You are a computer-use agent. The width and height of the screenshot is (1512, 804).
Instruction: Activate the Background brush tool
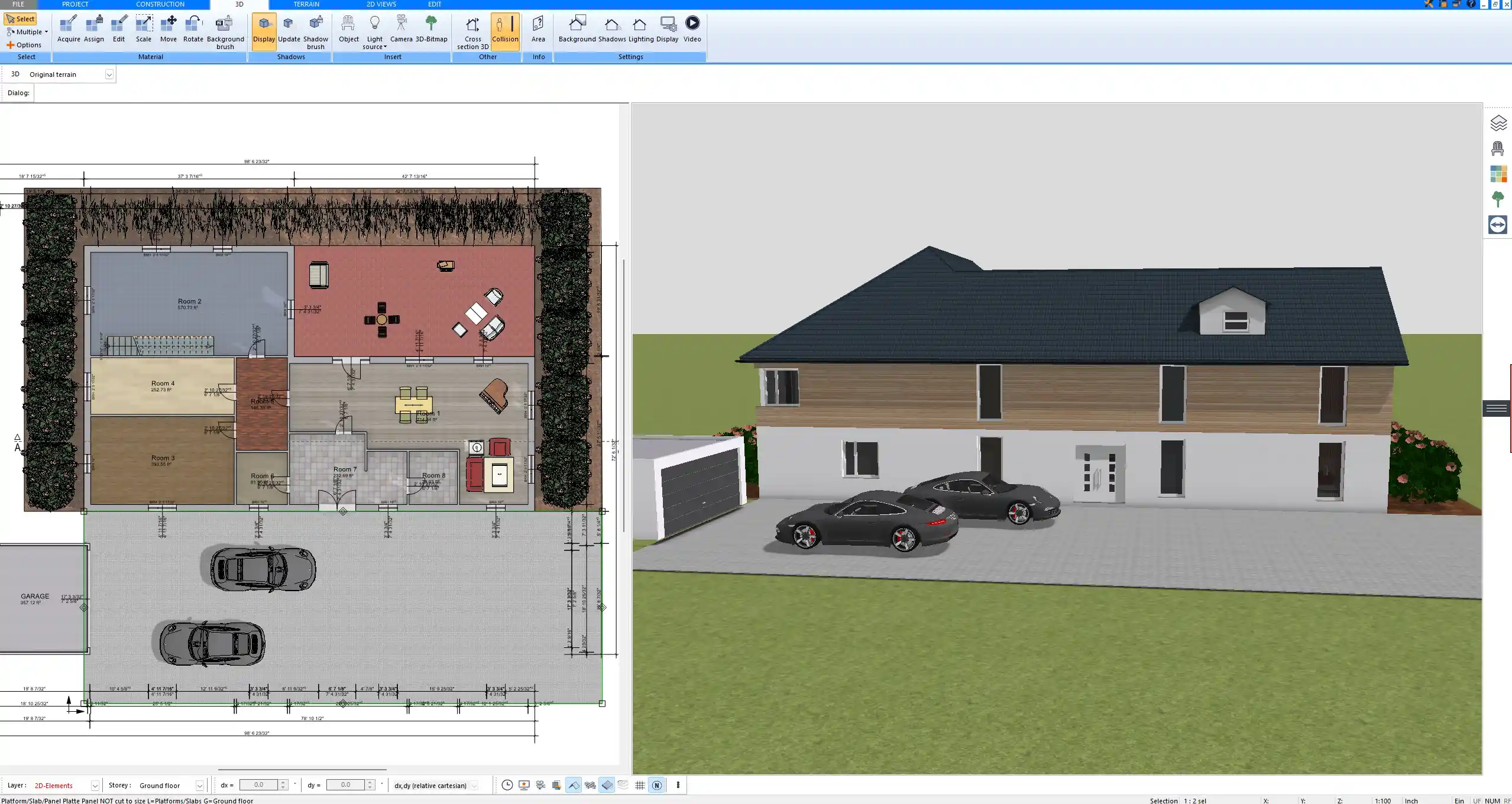[225, 33]
